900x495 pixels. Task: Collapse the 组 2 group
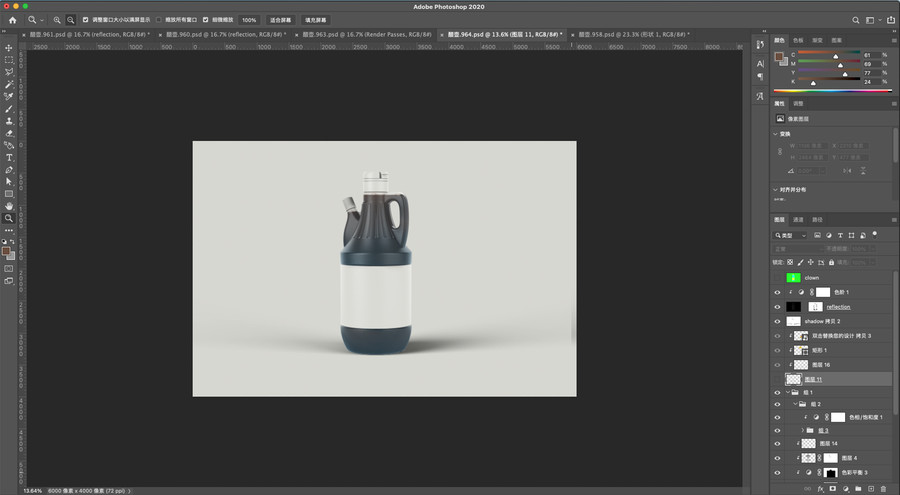click(x=796, y=404)
